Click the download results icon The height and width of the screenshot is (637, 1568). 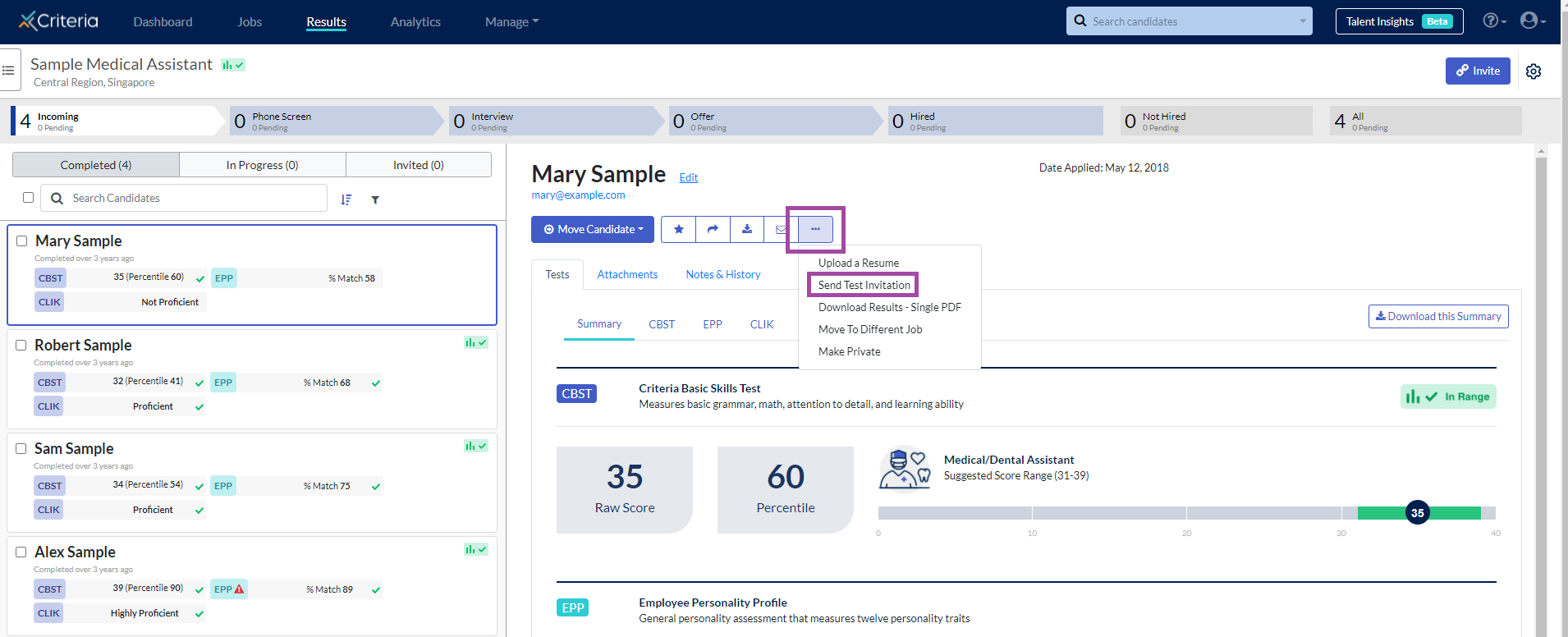(x=747, y=229)
